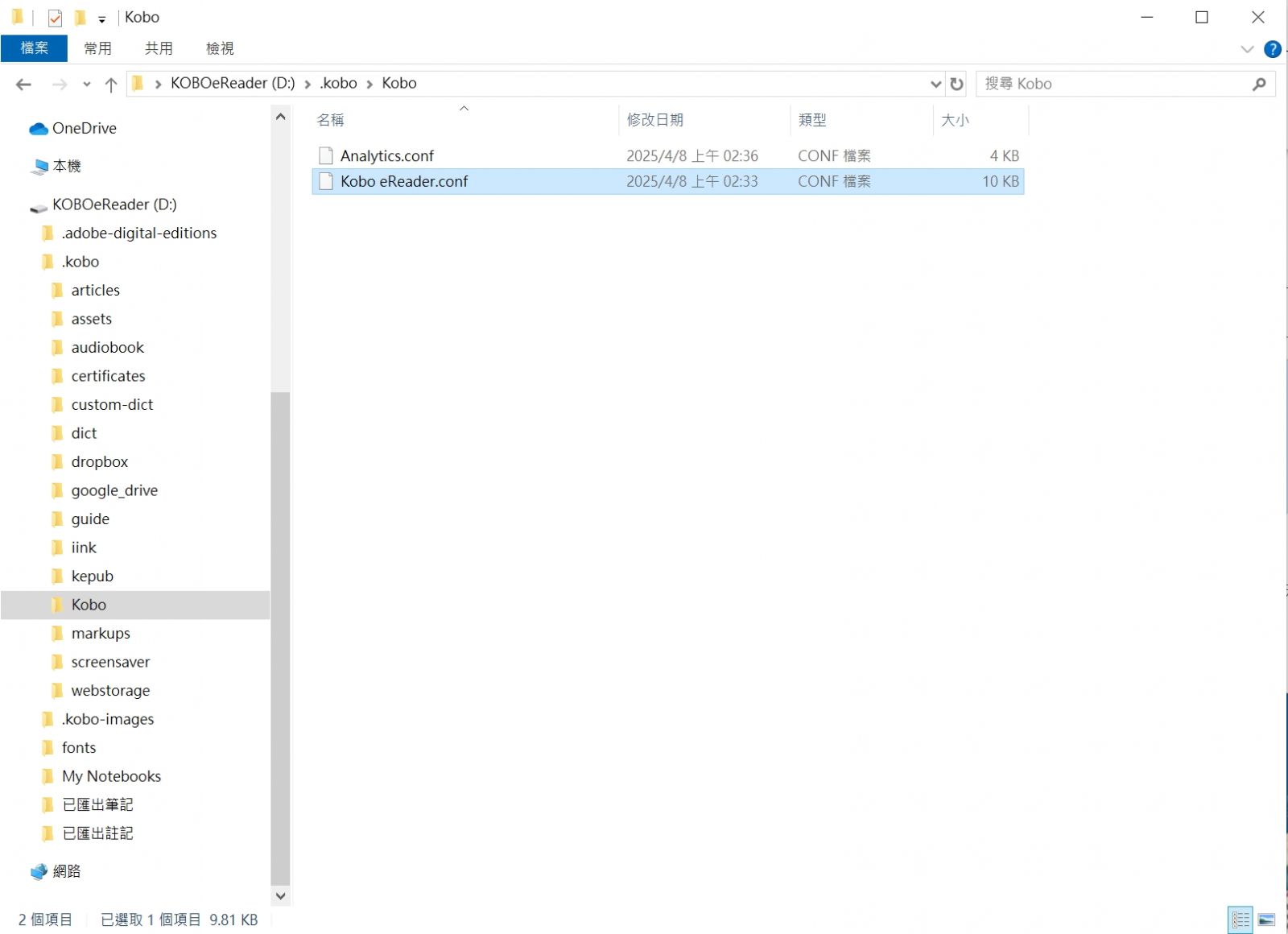1288x934 pixels.
Task: Open the markups folder
Action: pyautogui.click(x=101, y=633)
